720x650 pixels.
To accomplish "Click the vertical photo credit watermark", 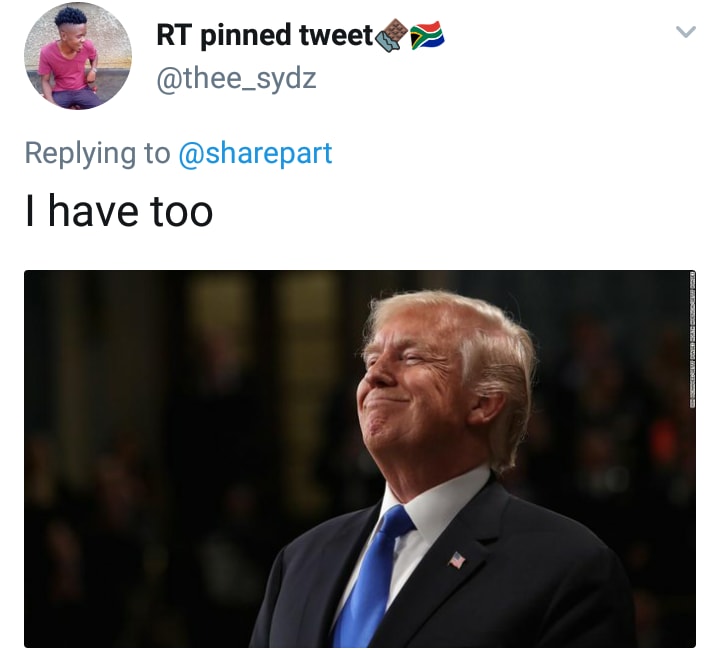I will (x=692, y=339).
